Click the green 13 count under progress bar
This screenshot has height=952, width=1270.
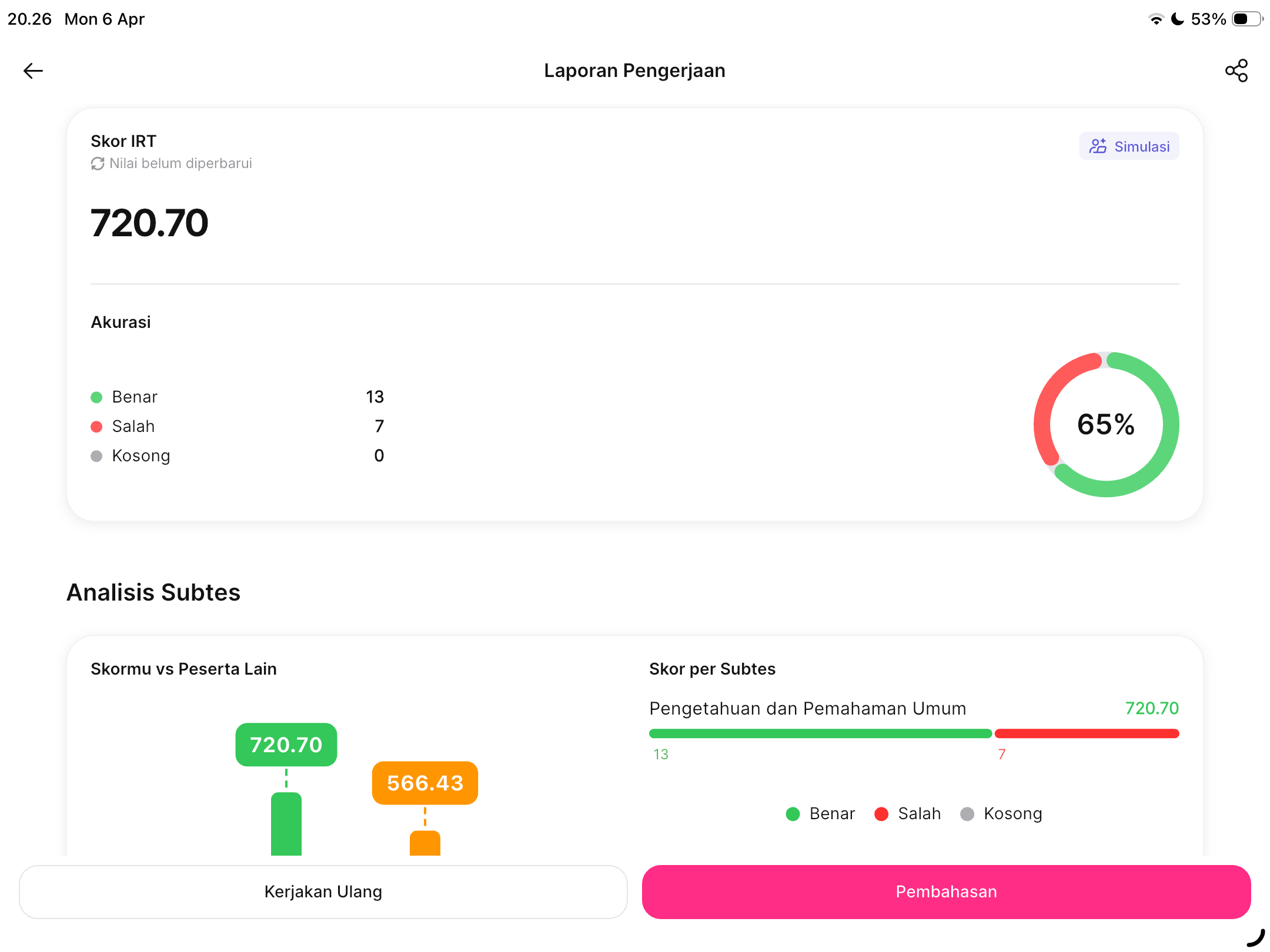coord(661,754)
